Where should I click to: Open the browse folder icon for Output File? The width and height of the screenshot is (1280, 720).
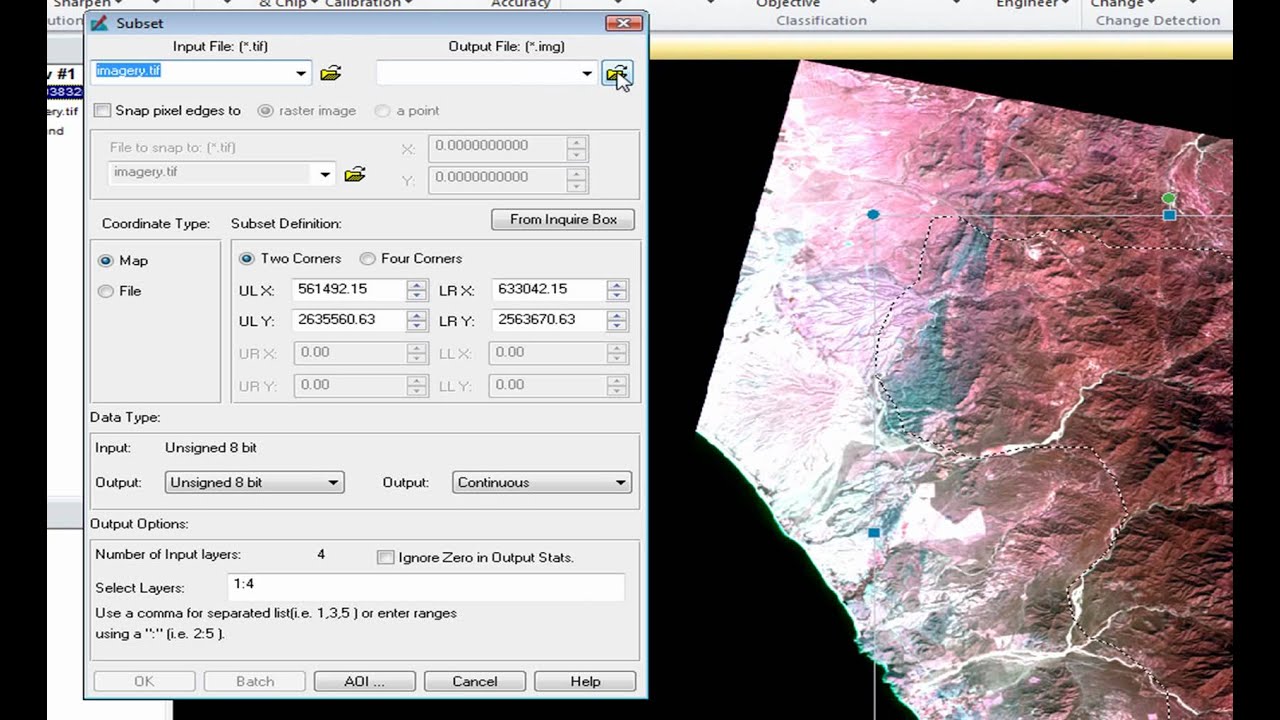click(x=617, y=73)
